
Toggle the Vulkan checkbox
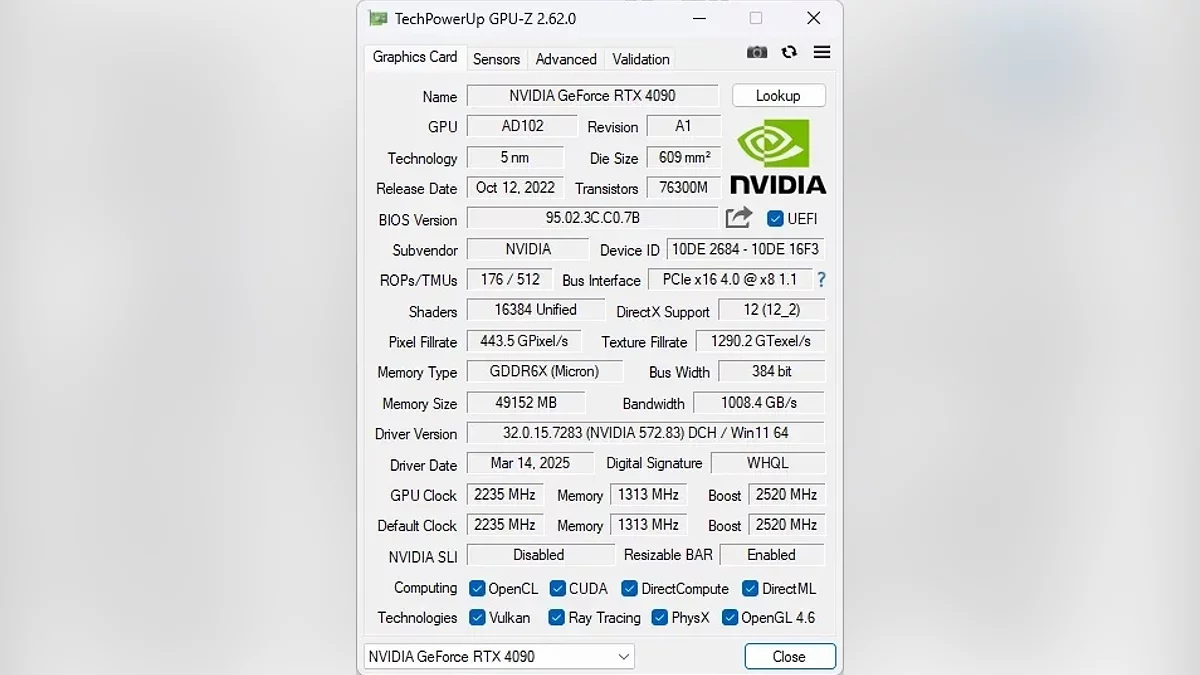[477, 617]
